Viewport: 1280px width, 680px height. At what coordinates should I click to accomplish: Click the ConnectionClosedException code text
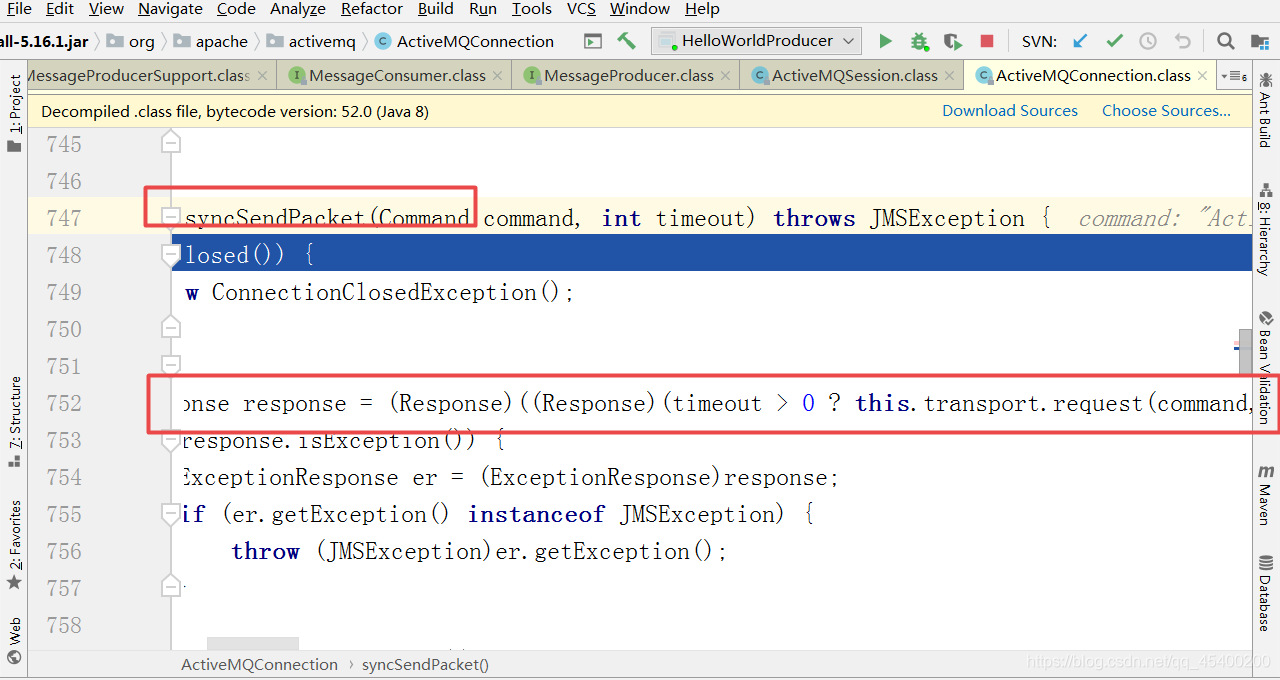click(374, 292)
